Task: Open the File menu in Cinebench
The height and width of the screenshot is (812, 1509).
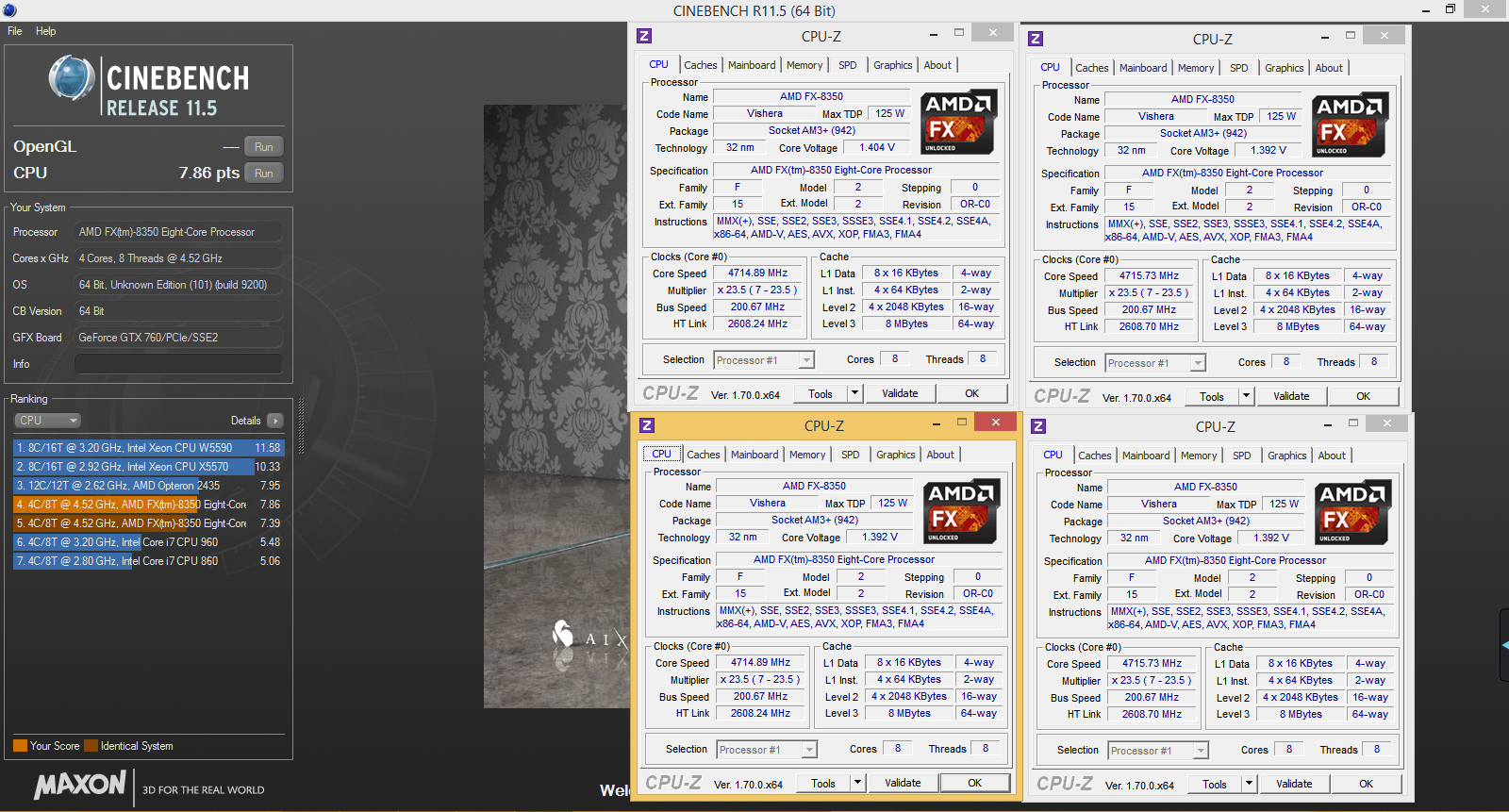Action: point(15,31)
